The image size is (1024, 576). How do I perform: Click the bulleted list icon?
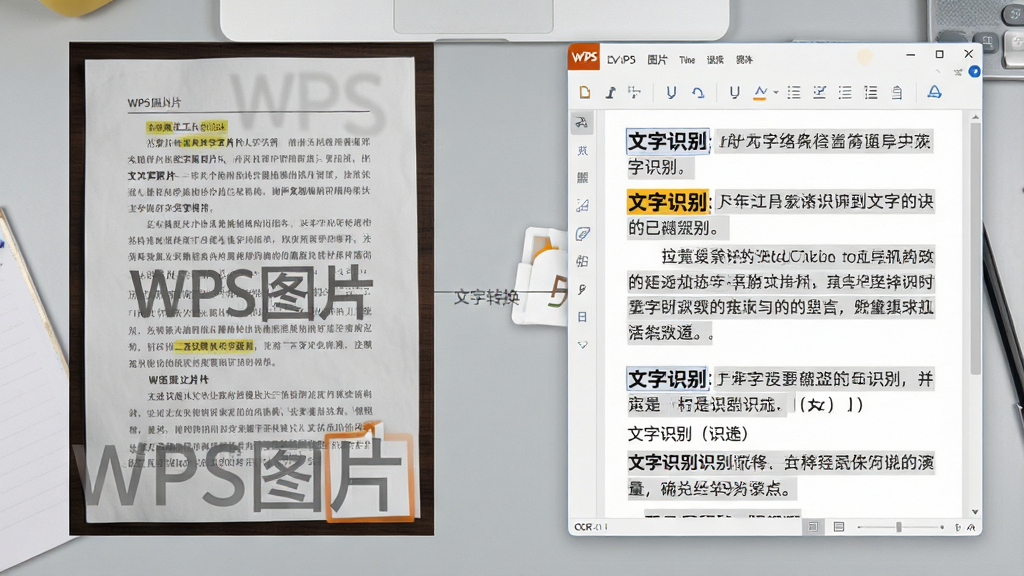tap(793, 93)
